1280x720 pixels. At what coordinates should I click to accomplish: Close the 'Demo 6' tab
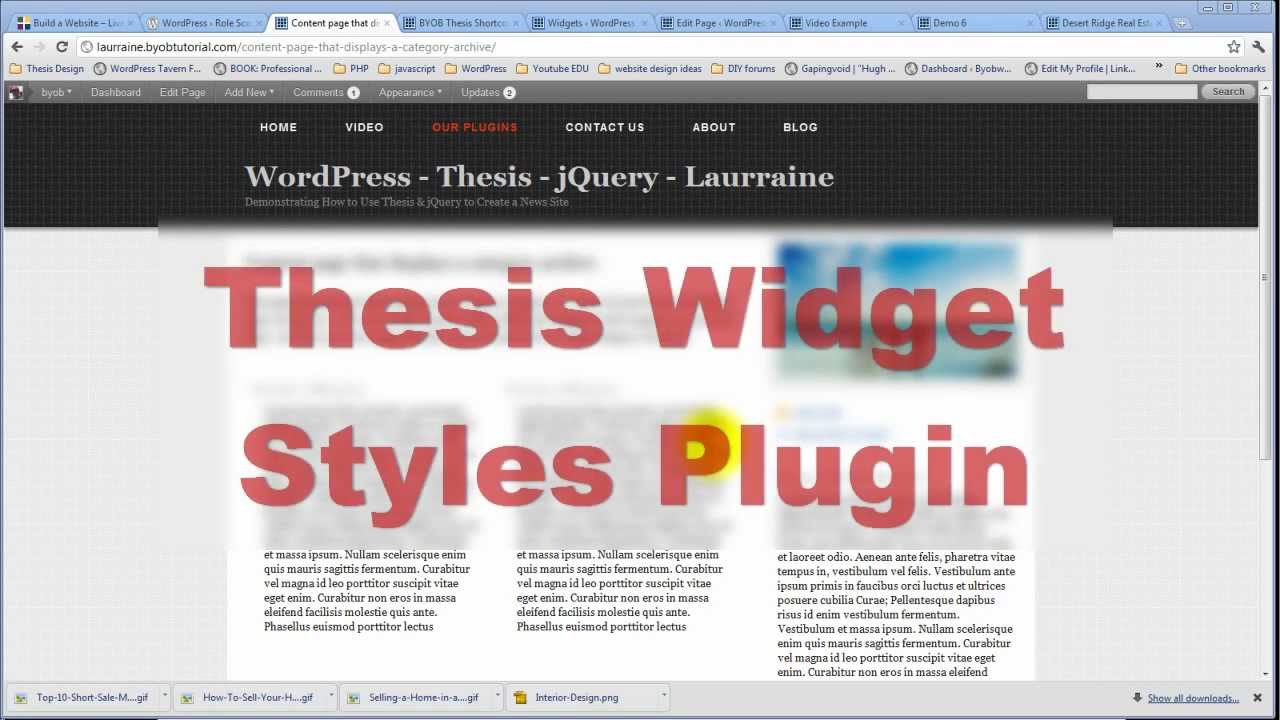pos(1029,23)
